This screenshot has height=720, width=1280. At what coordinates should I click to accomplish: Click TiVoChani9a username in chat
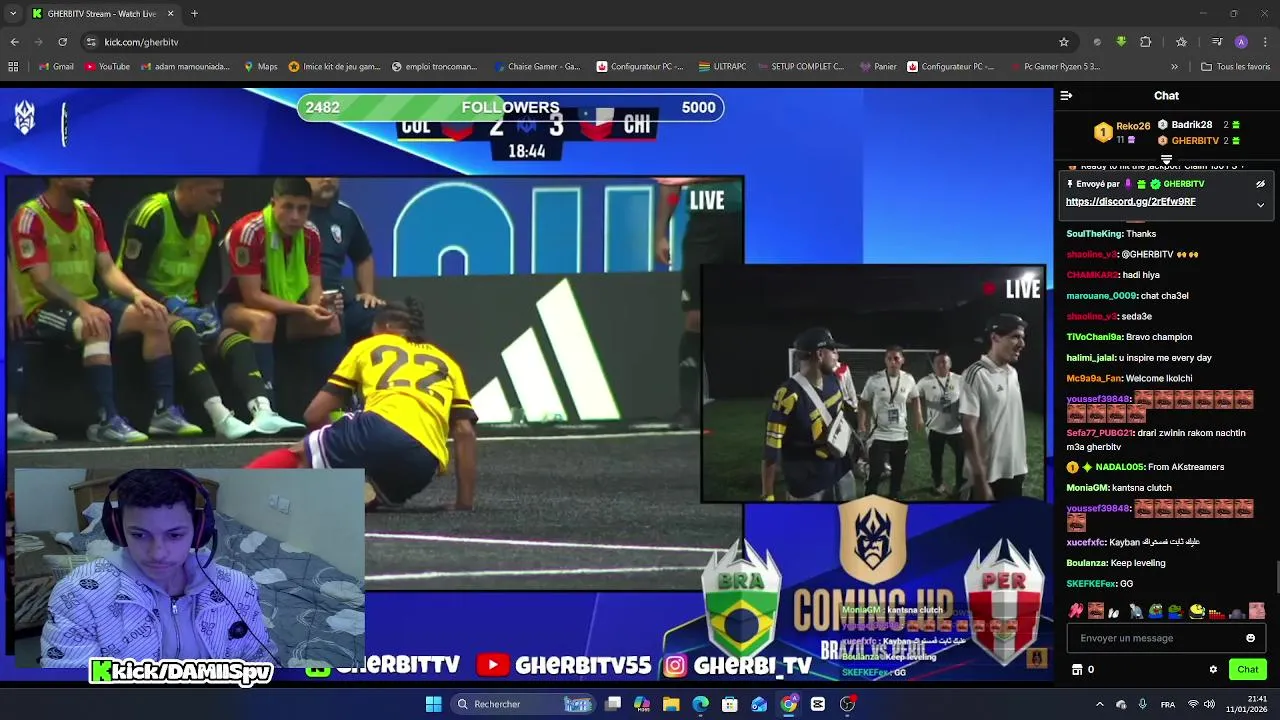1094,337
